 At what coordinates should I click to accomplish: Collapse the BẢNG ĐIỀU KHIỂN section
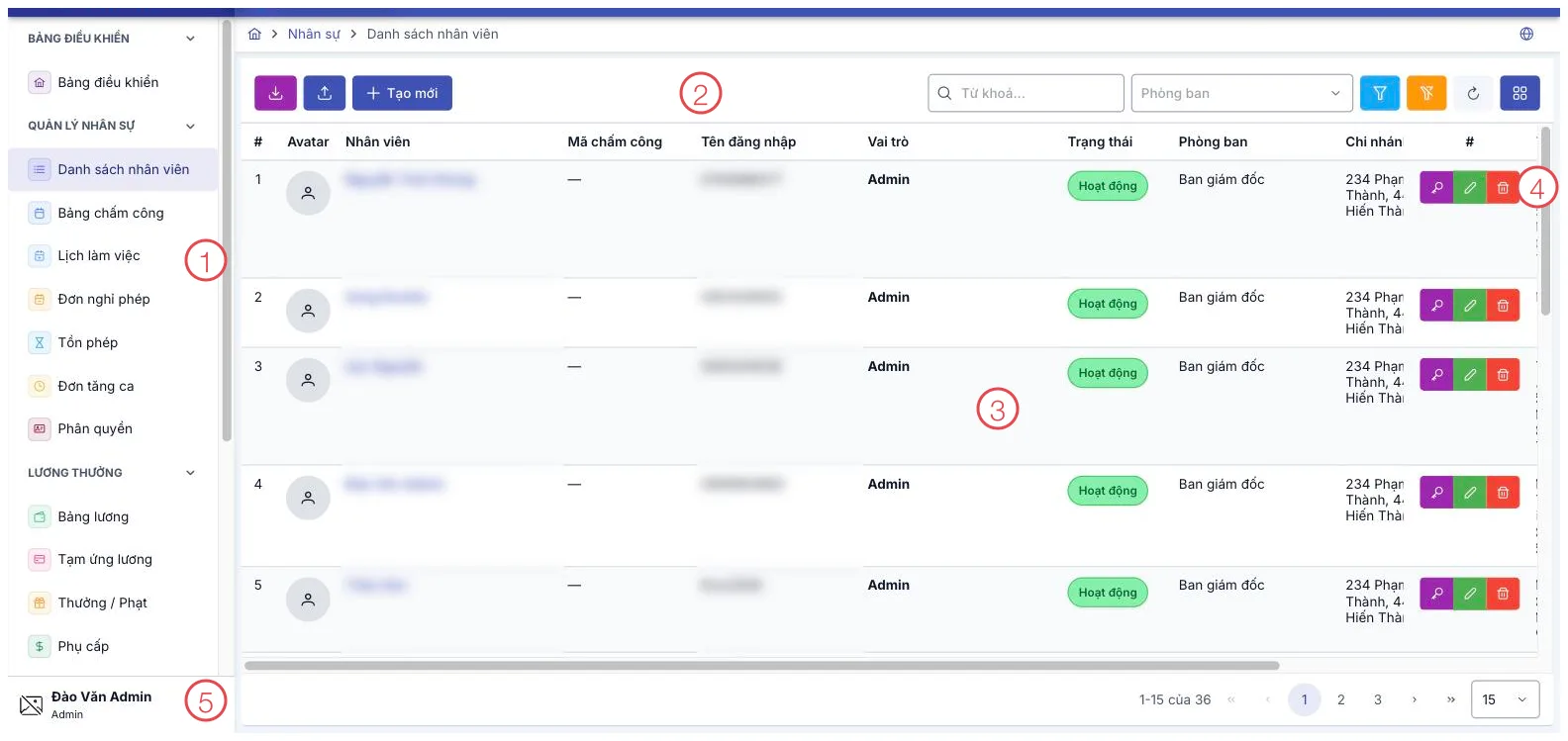[x=190, y=39]
